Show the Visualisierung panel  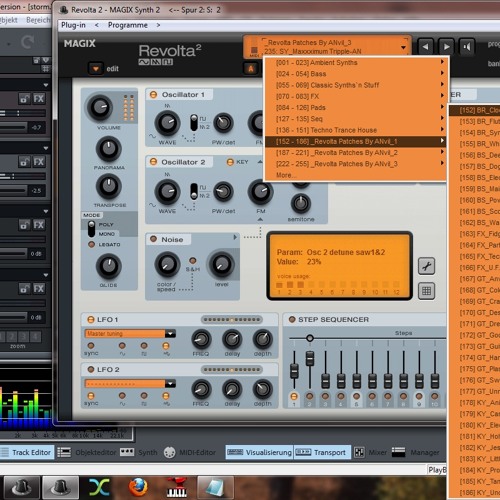[x=259, y=452]
